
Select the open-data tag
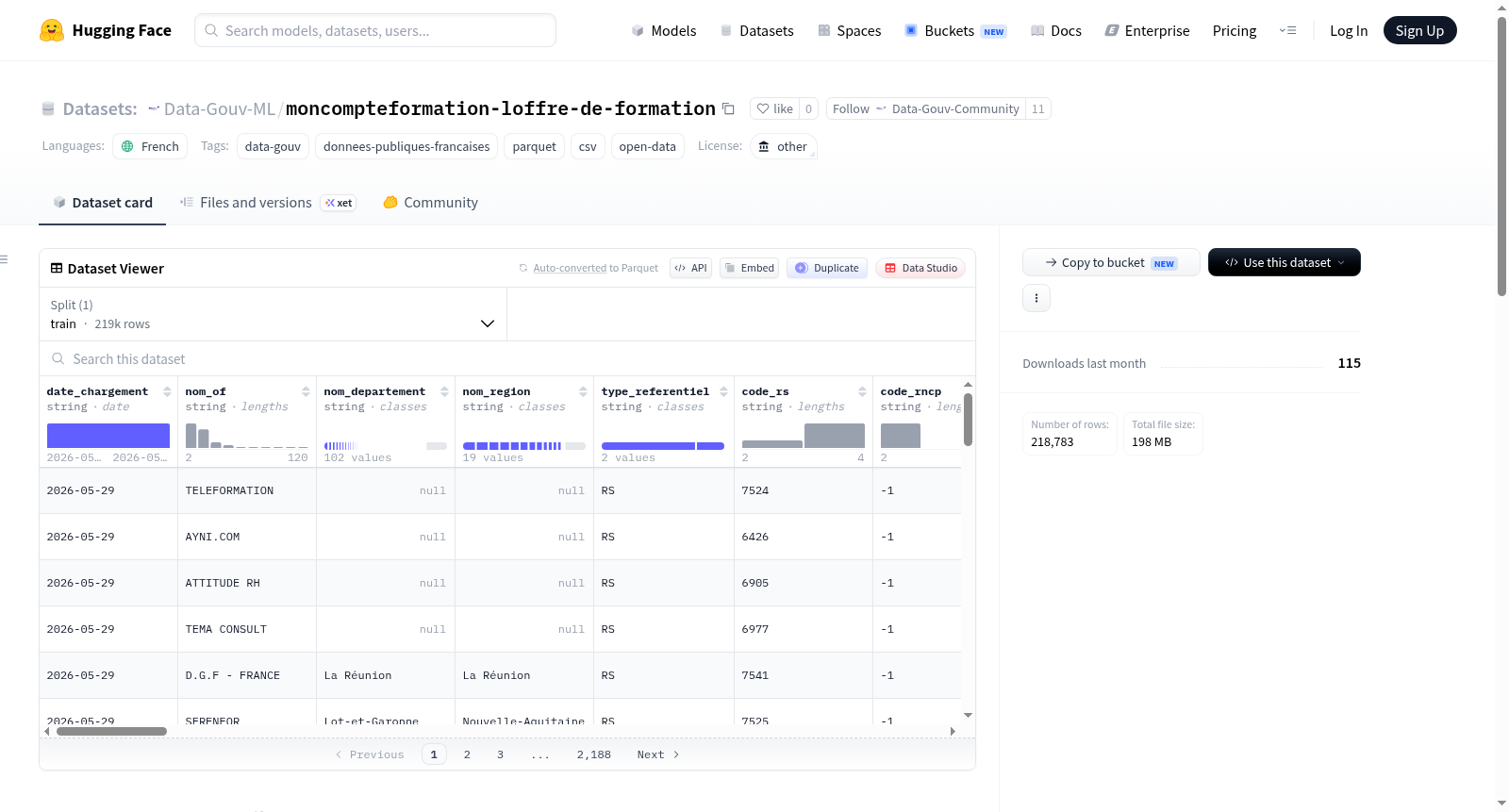pyautogui.click(x=648, y=146)
